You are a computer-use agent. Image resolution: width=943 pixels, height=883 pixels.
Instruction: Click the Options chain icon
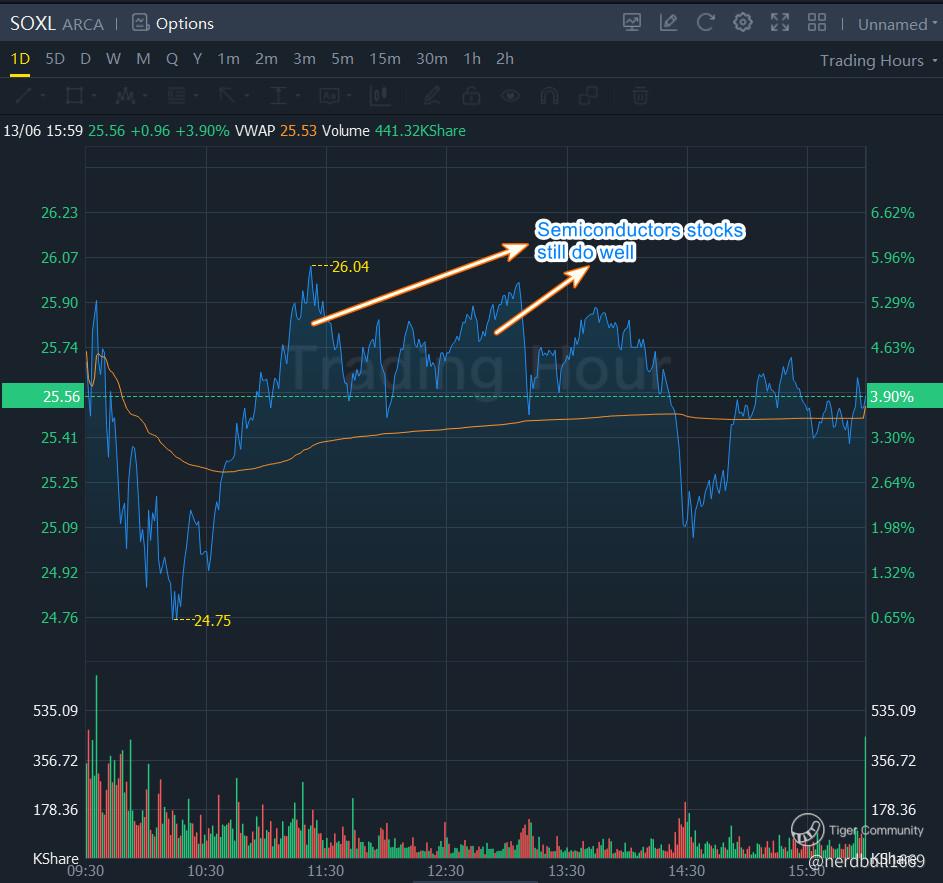tap(140, 23)
